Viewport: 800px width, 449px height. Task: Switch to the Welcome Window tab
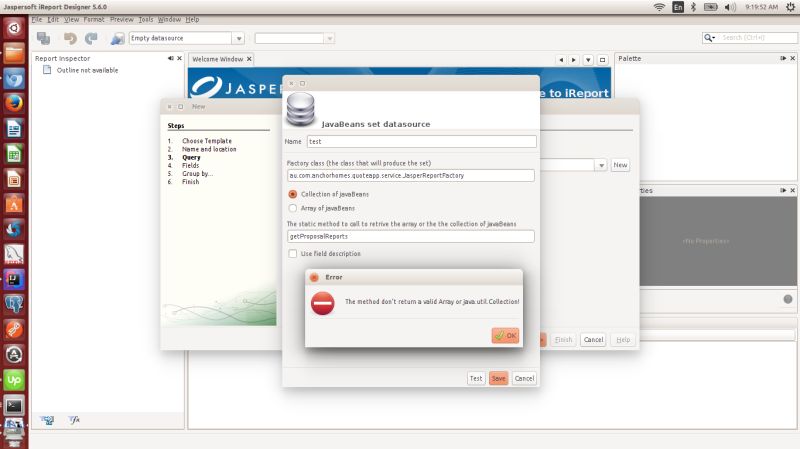[x=218, y=59]
